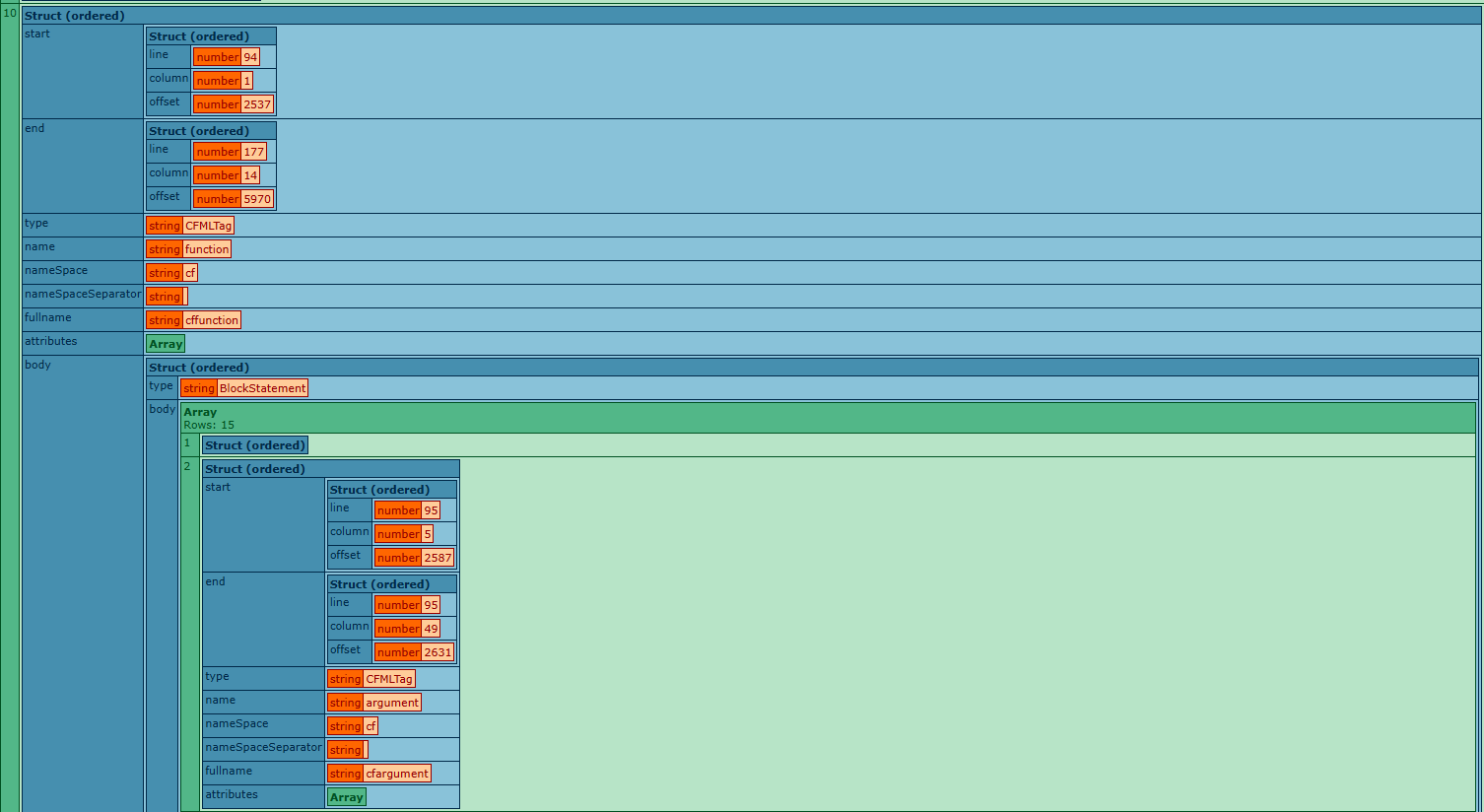Collapse the Struct header containing offset 2631
Screen dimensions: 1484x812
pos(379,584)
